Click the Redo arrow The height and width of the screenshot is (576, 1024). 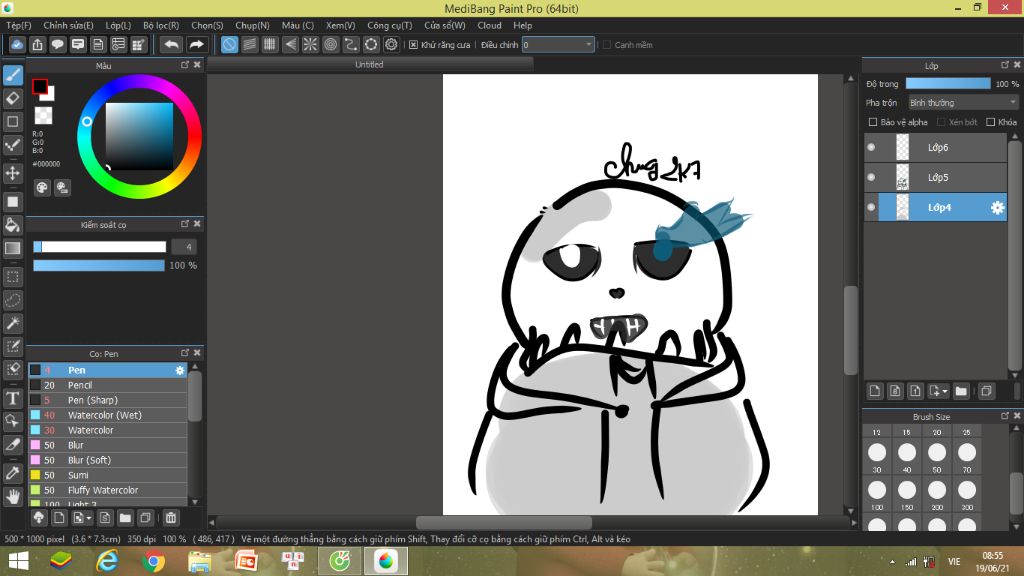[196, 44]
